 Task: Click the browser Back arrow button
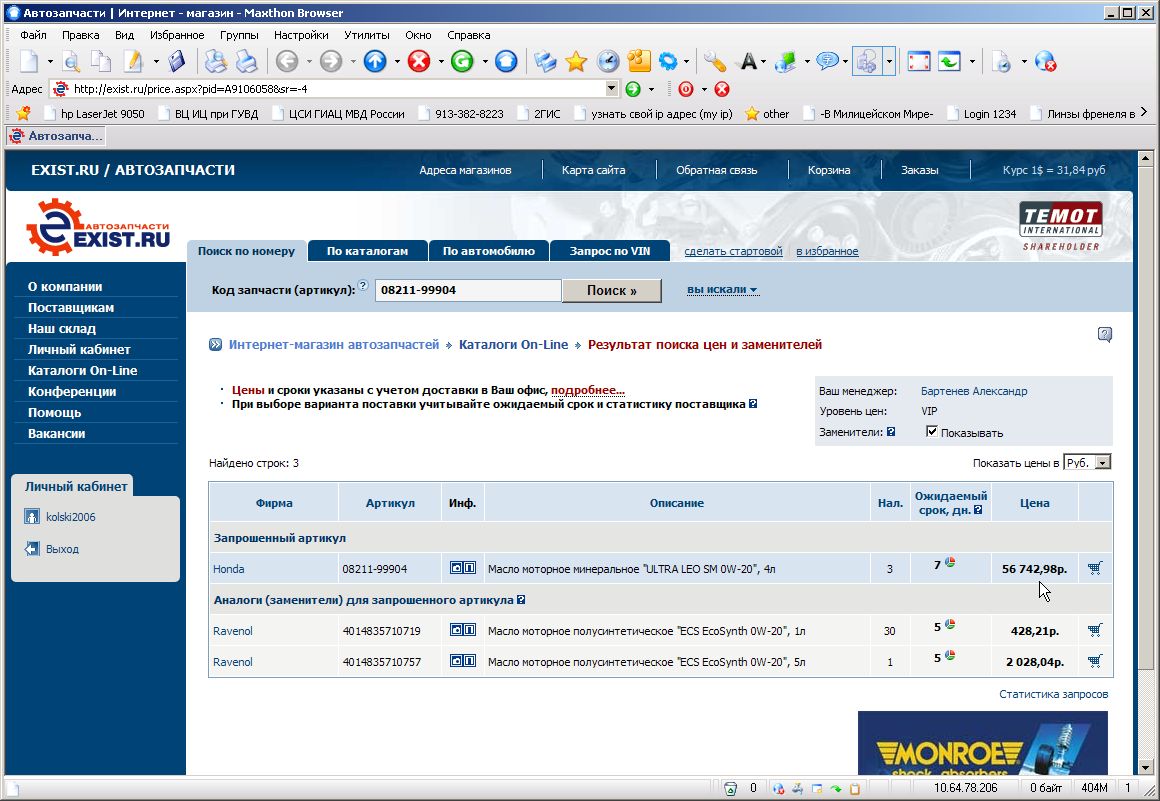[287, 62]
